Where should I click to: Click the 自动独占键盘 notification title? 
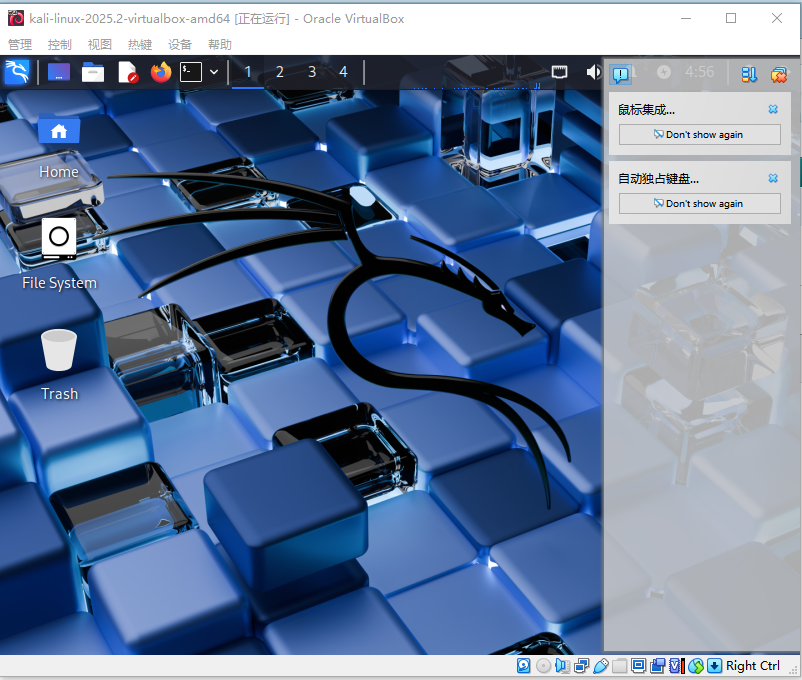[658, 179]
